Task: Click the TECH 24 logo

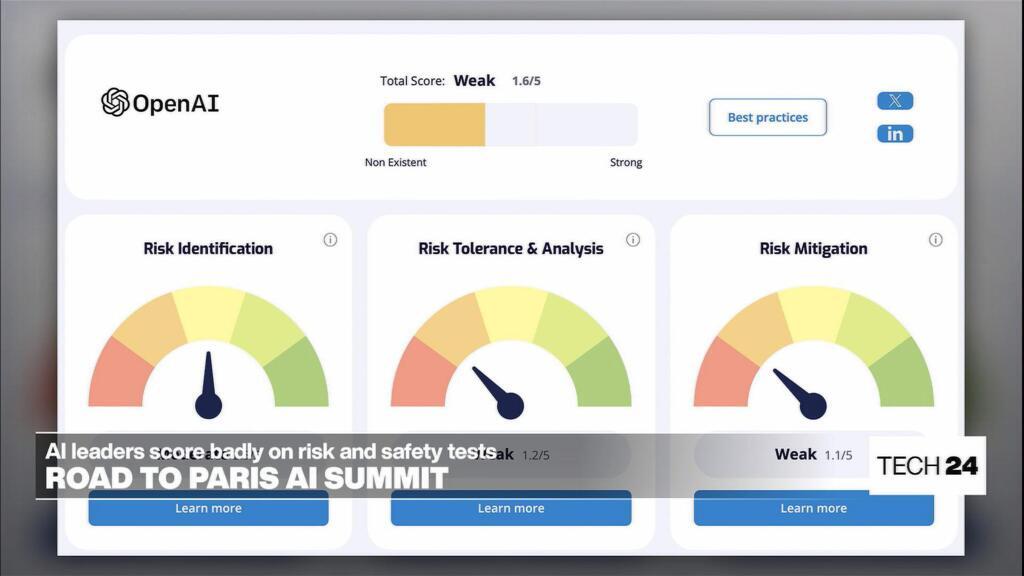Action: coord(927,465)
